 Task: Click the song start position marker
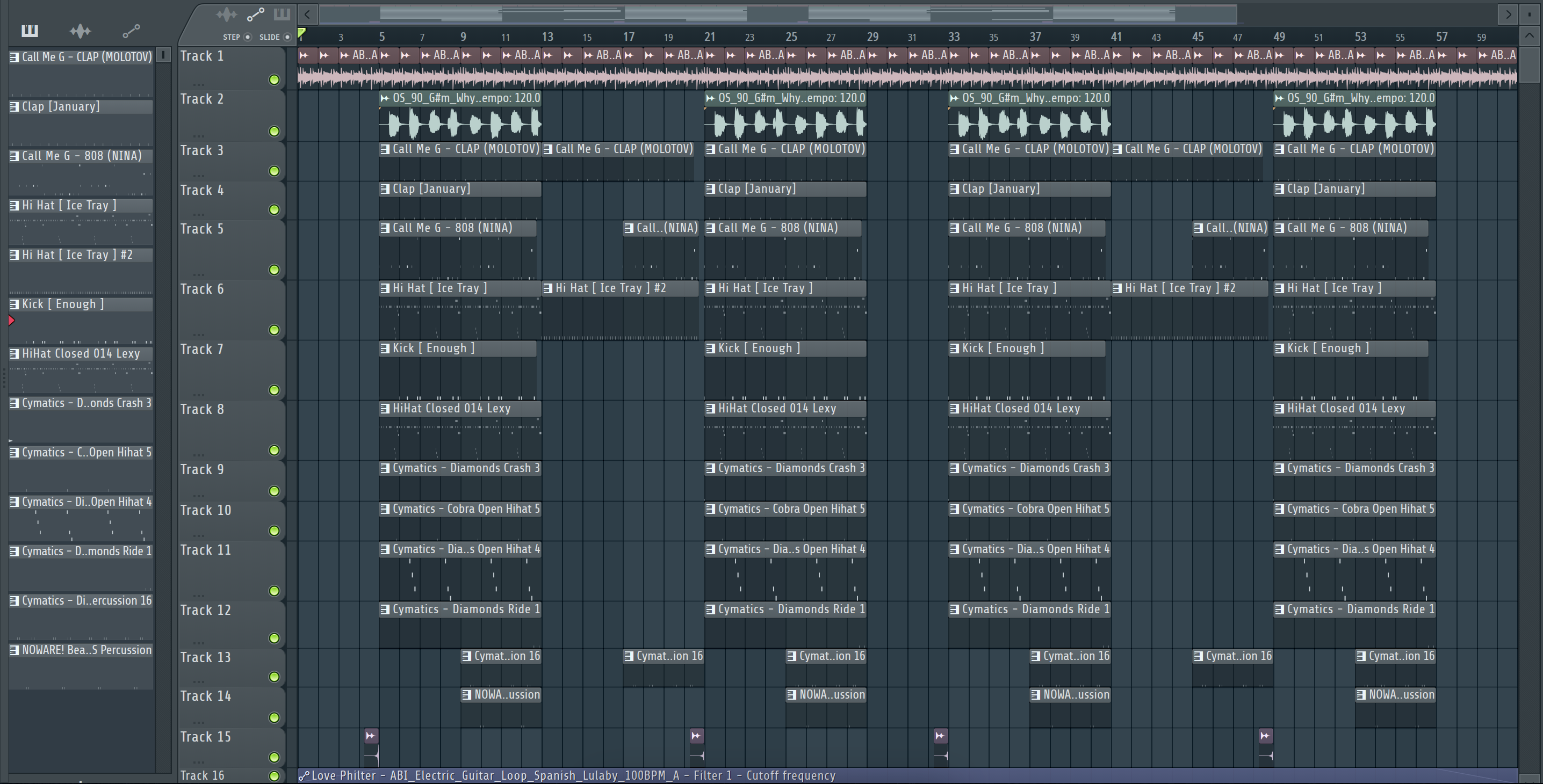point(302,33)
